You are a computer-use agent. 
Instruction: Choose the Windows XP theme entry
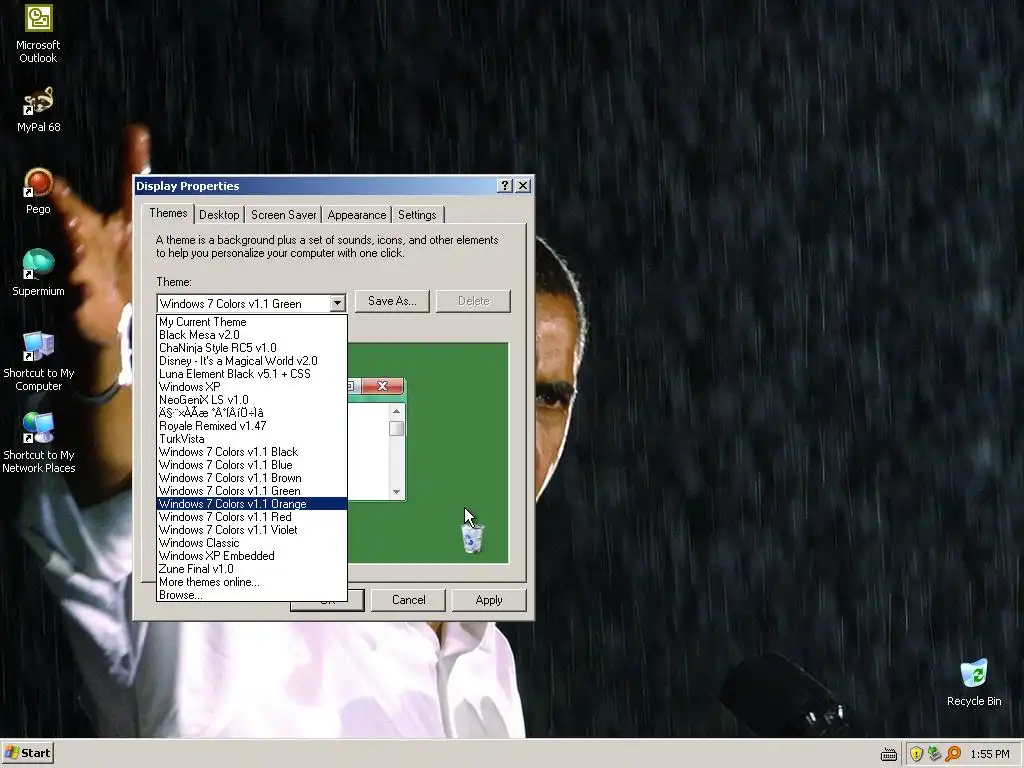tap(251, 387)
